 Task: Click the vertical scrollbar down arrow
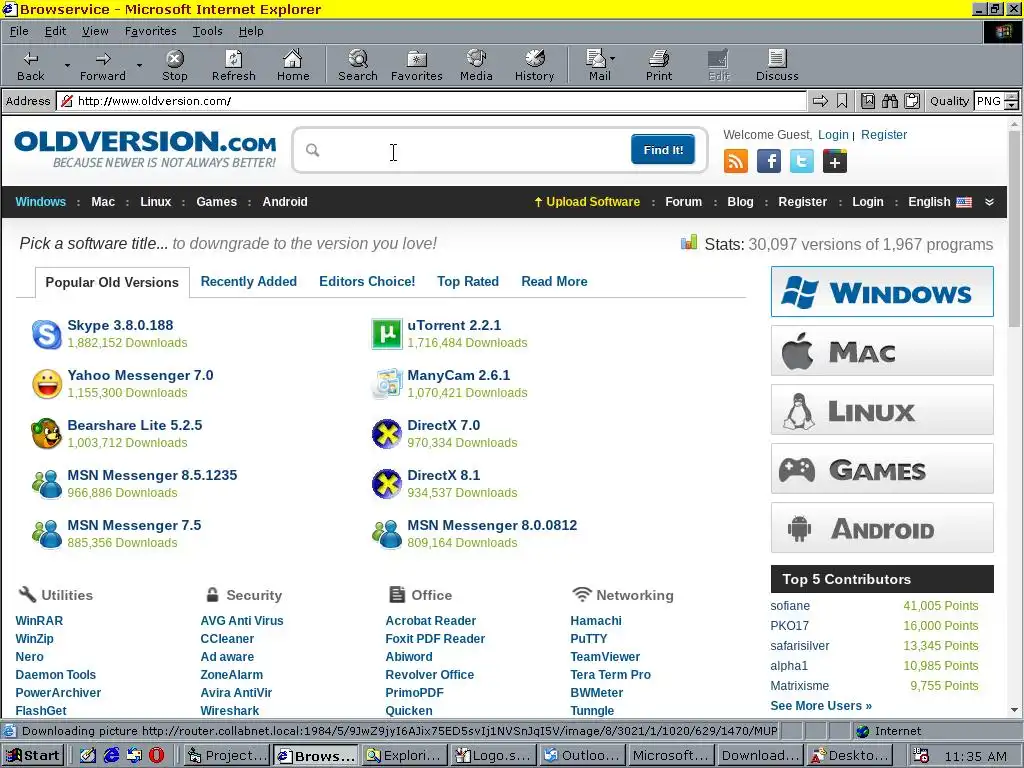coord(1014,709)
